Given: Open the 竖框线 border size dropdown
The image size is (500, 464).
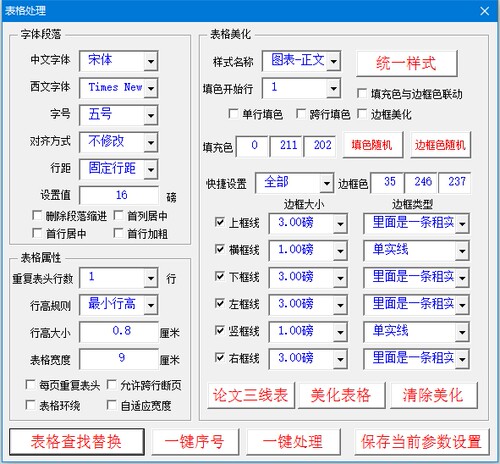Looking at the screenshot, I should coord(340,332).
